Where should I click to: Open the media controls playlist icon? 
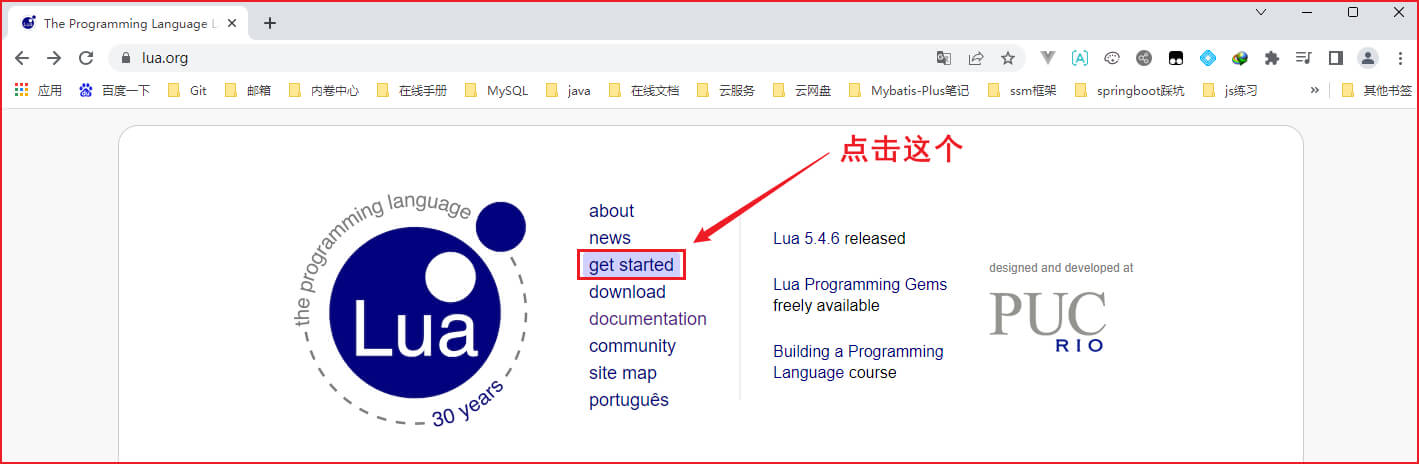coord(1303,58)
